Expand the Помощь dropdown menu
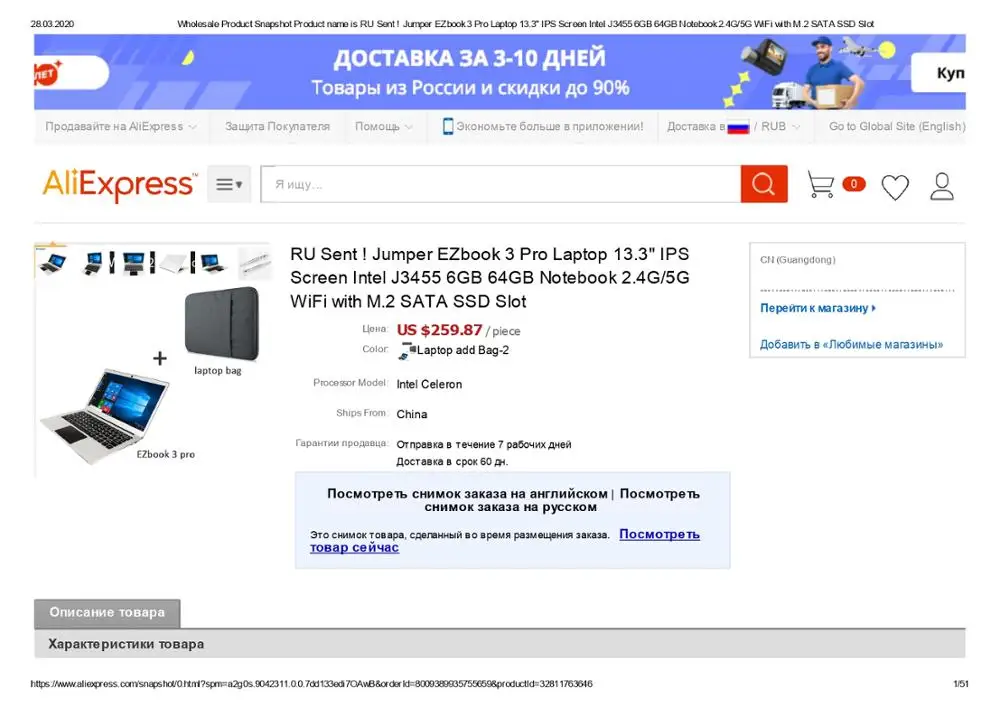The width and height of the screenshot is (1000, 707). pyautogui.click(x=383, y=126)
